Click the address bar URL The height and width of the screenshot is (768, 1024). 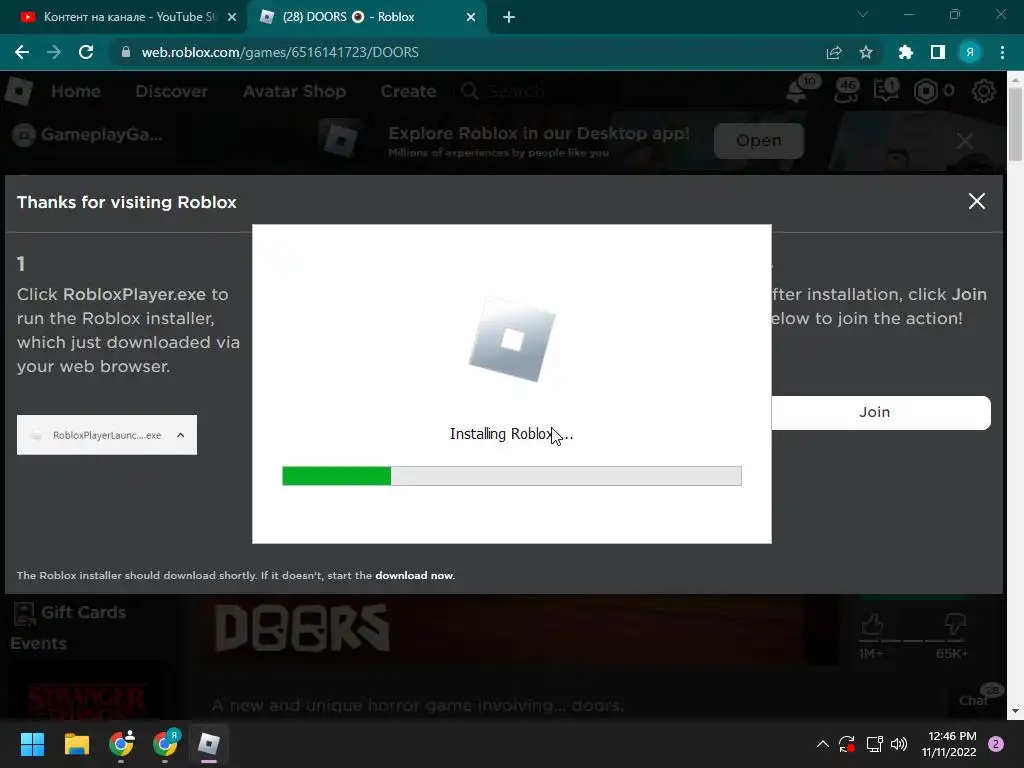pos(280,52)
